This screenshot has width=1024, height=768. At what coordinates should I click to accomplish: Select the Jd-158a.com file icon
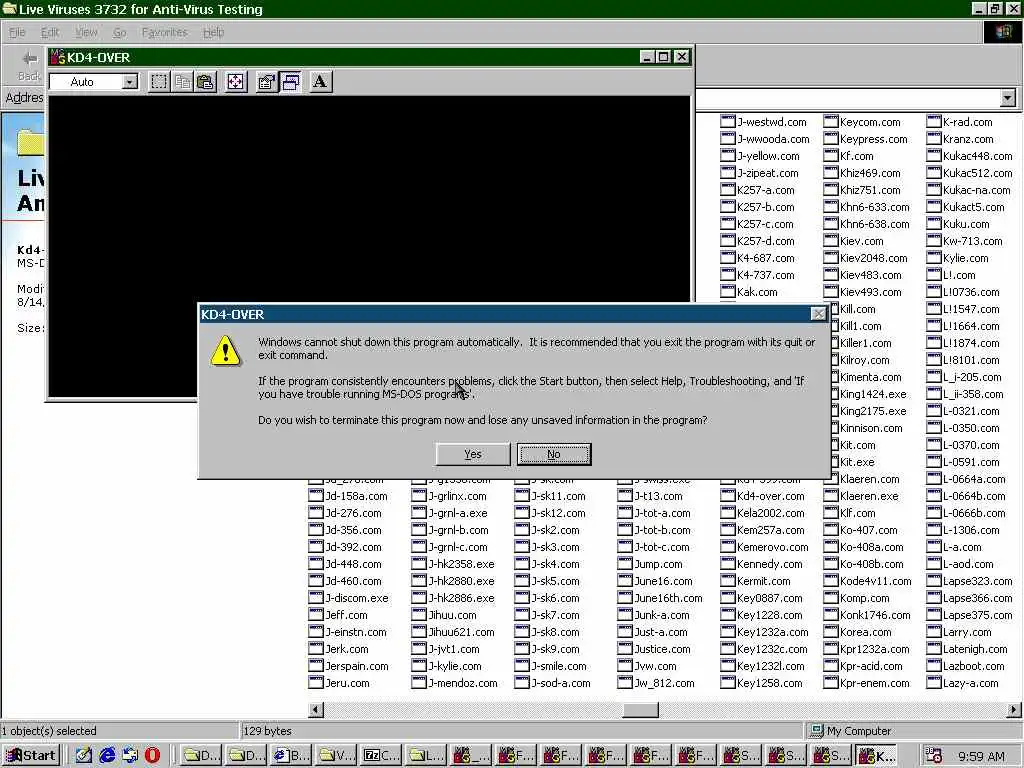click(316, 496)
